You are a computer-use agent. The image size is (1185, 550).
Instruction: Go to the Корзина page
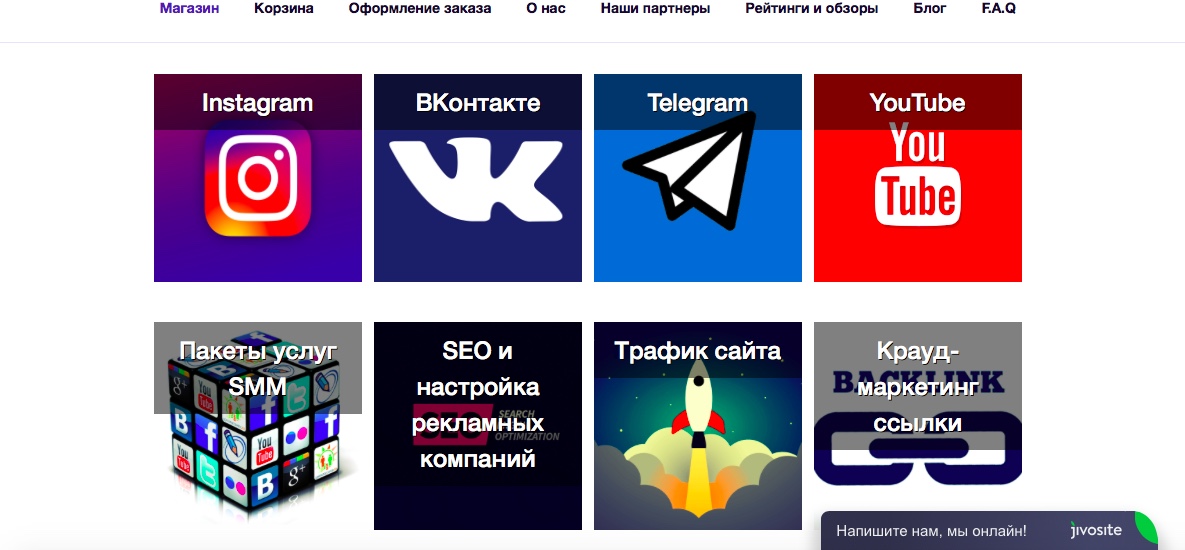284,9
